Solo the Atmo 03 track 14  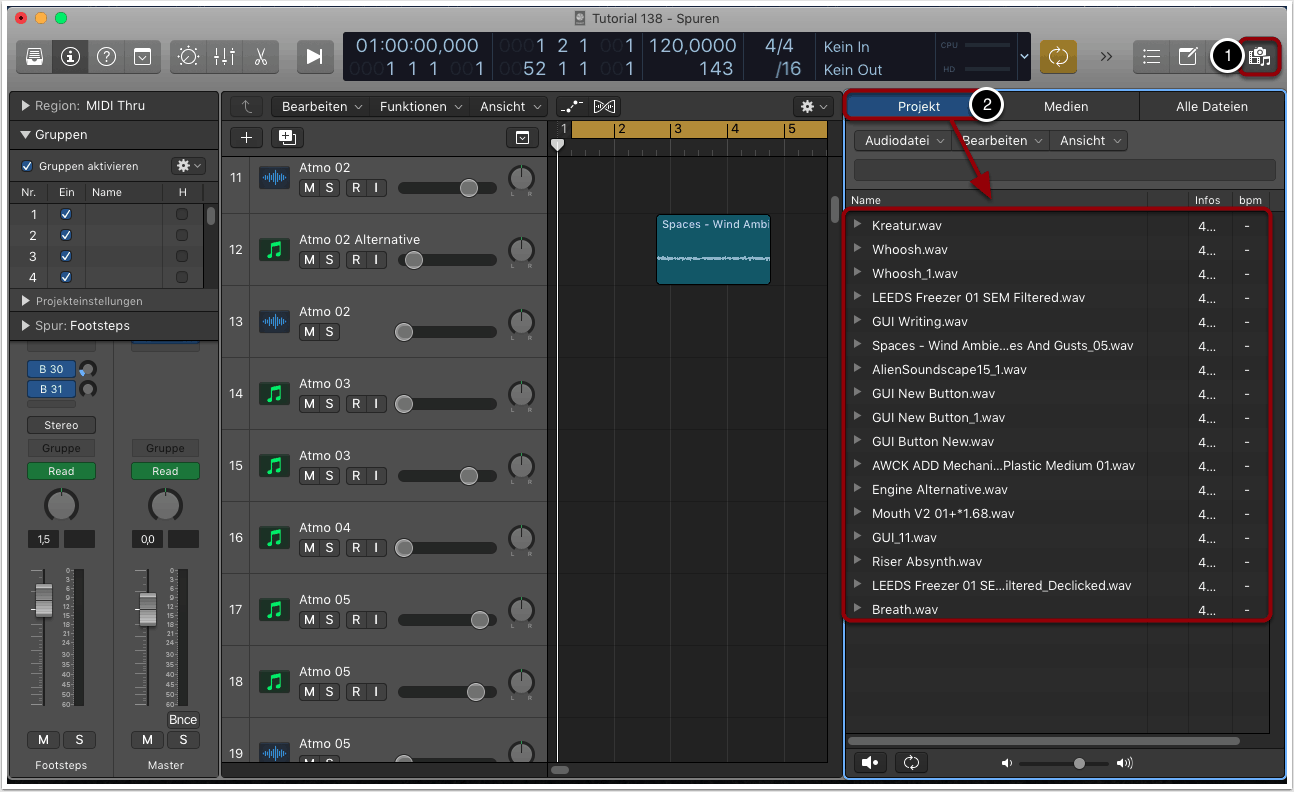pos(329,404)
